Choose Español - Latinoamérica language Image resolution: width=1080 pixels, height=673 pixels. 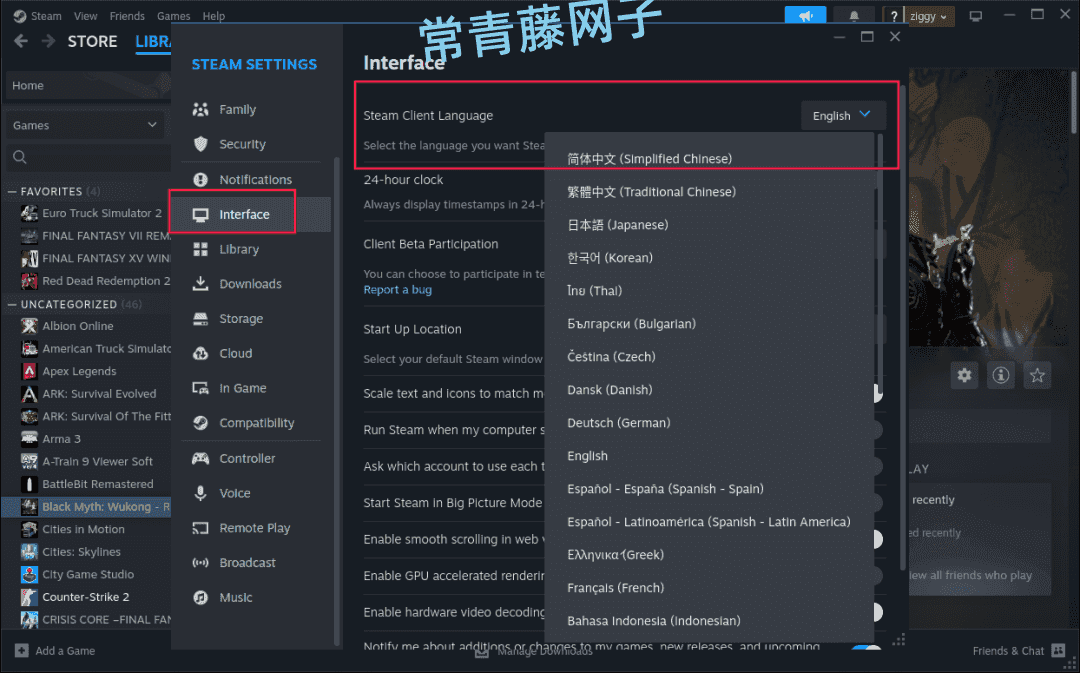coord(709,521)
